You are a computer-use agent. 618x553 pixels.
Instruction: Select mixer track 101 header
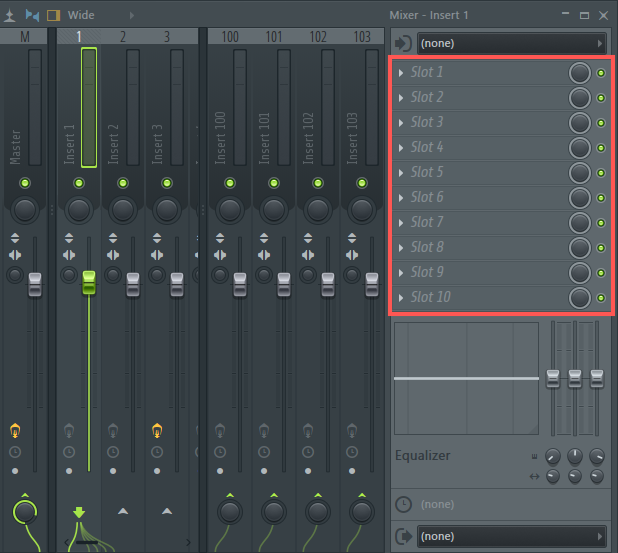(x=274, y=37)
